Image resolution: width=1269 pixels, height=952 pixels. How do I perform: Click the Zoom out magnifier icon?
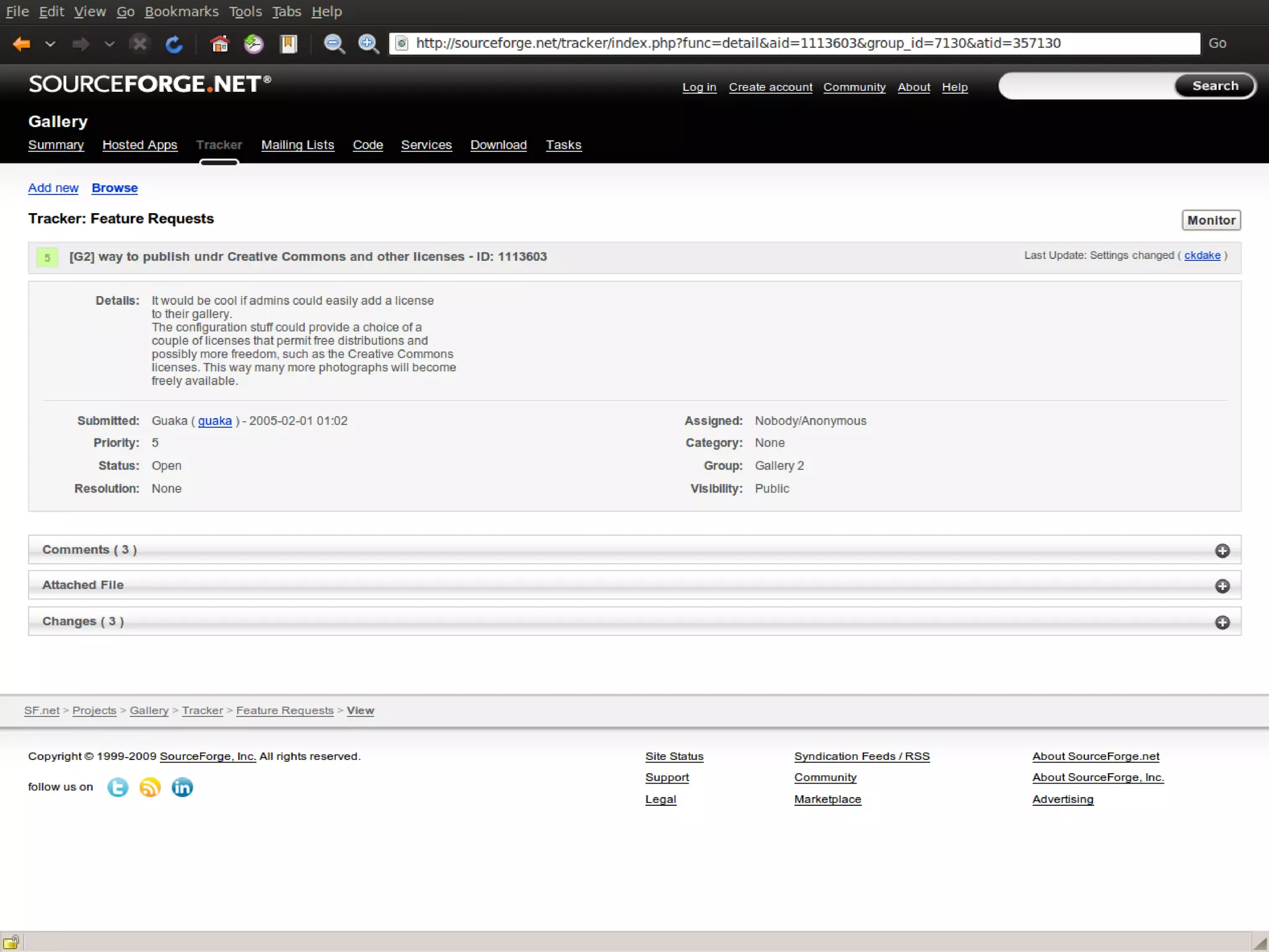[x=334, y=44]
